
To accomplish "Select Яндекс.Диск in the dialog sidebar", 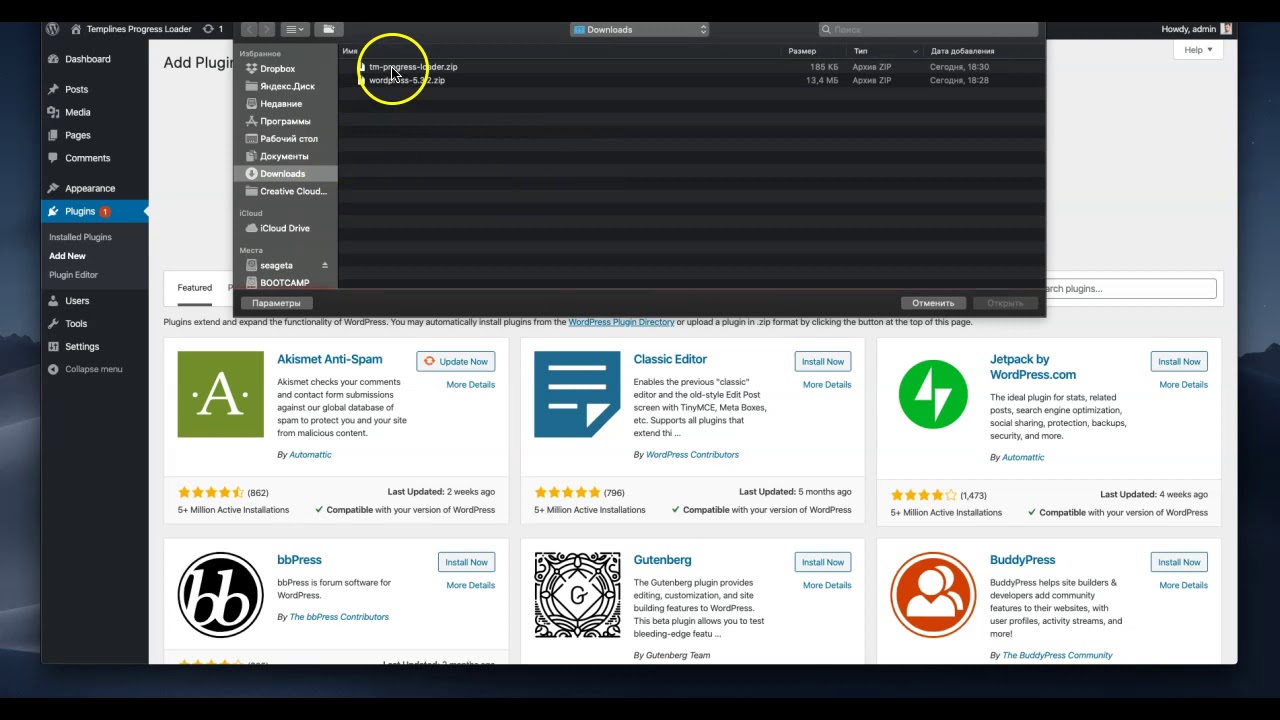I will click(x=287, y=86).
